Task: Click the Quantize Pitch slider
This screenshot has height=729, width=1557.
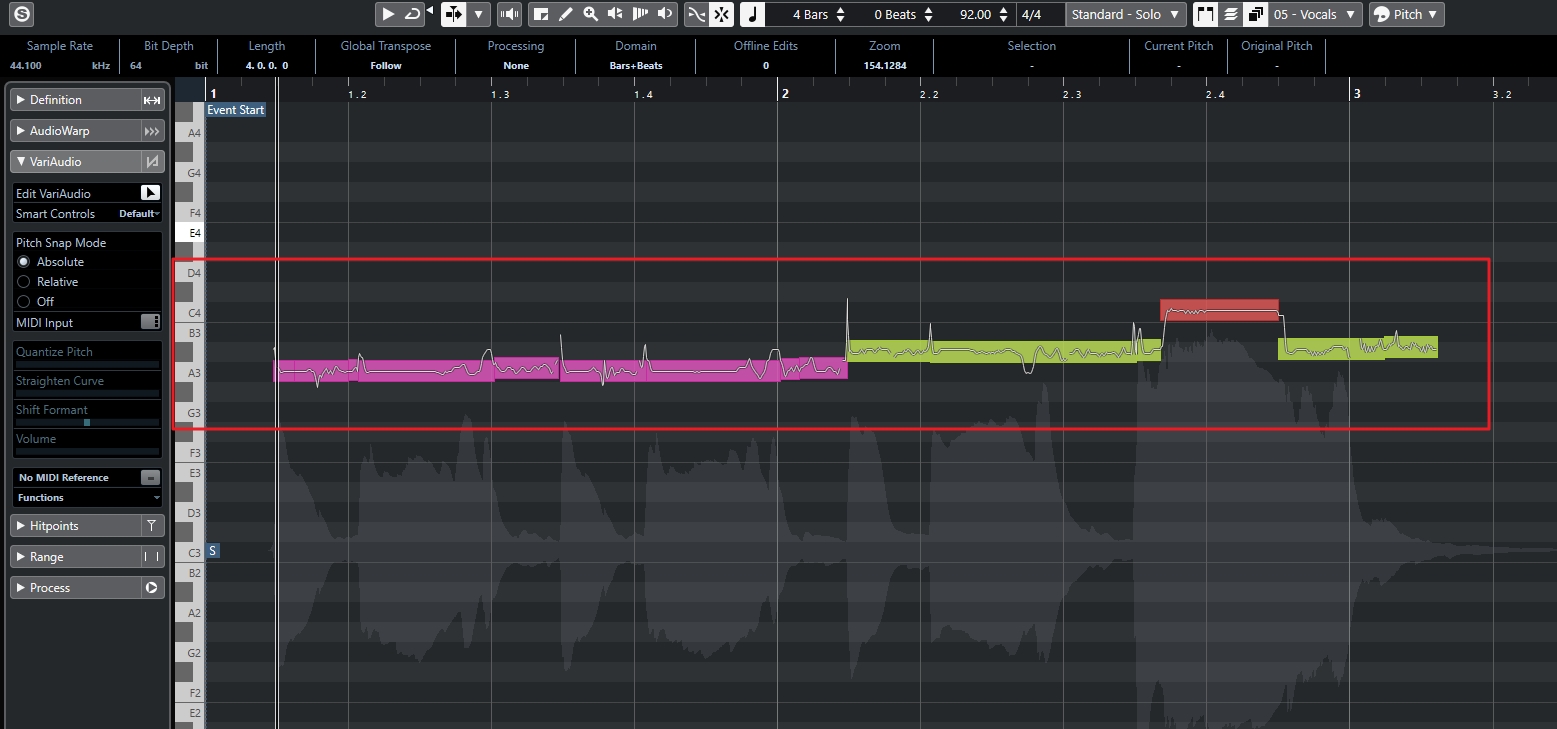Action: [x=87, y=364]
